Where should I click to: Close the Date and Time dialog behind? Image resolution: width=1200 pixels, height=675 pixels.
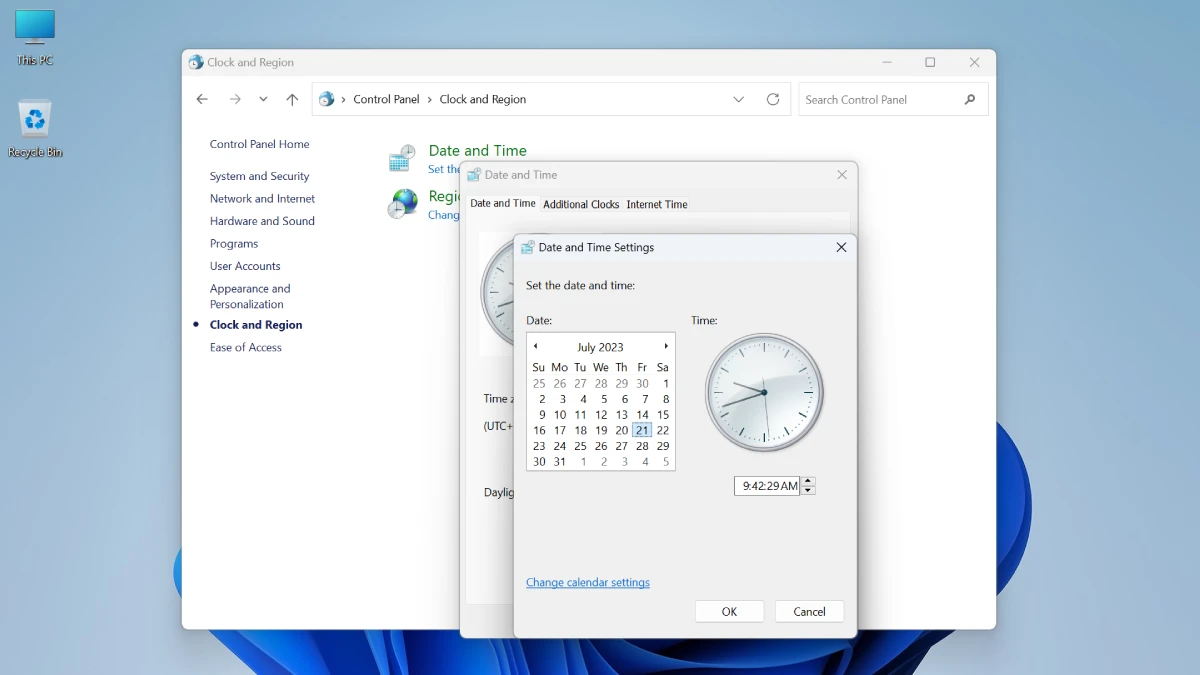tap(842, 174)
